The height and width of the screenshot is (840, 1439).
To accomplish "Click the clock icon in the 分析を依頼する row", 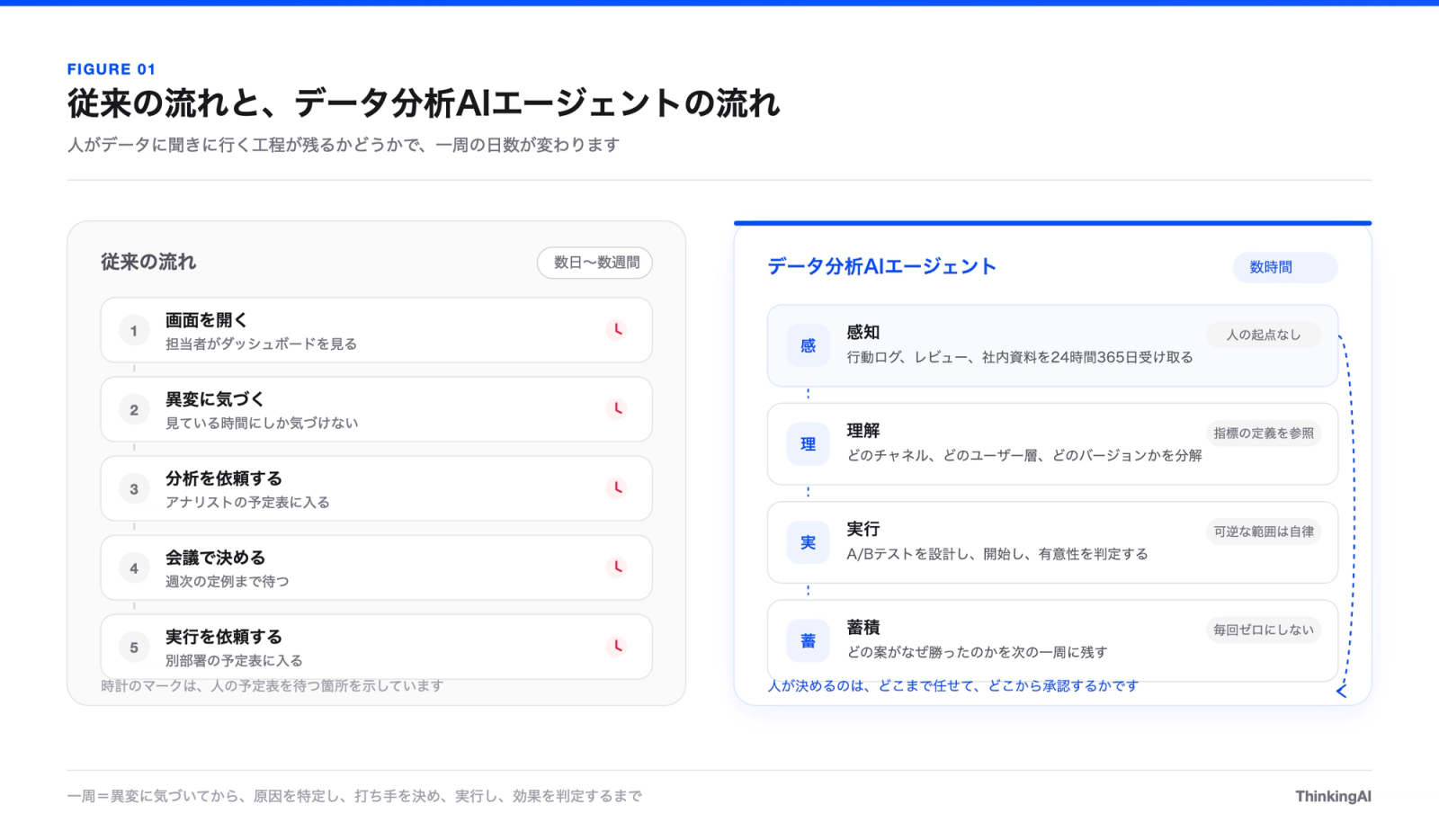I will pyautogui.click(x=617, y=488).
